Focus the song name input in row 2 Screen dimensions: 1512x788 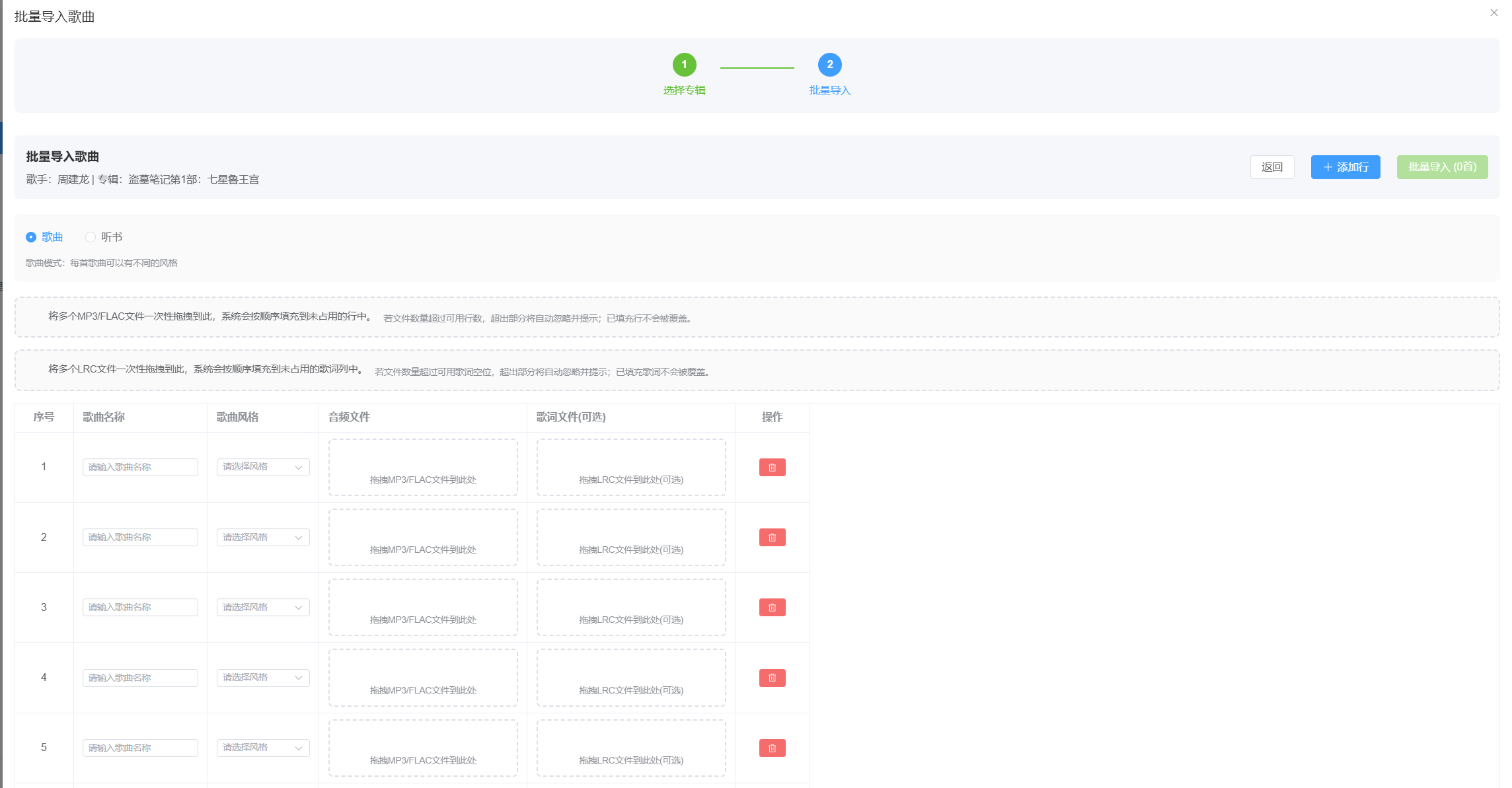[x=140, y=537]
